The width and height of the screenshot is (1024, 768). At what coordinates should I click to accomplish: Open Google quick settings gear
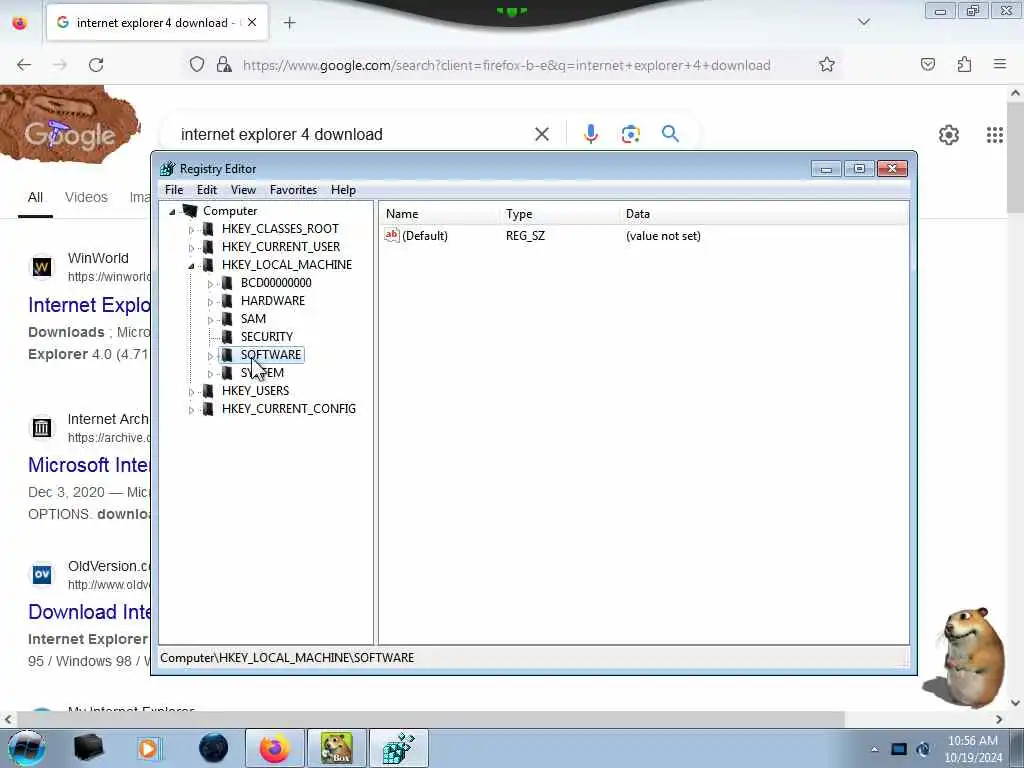(948, 135)
